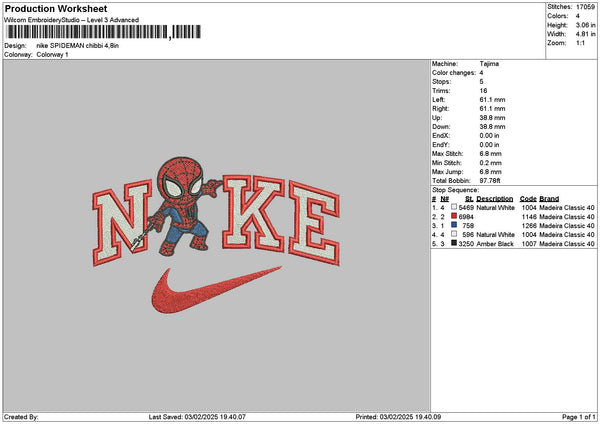Screen dimensions: 600x424
Task: Click the red swoosh in the design preview
Action: coord(217,290)
